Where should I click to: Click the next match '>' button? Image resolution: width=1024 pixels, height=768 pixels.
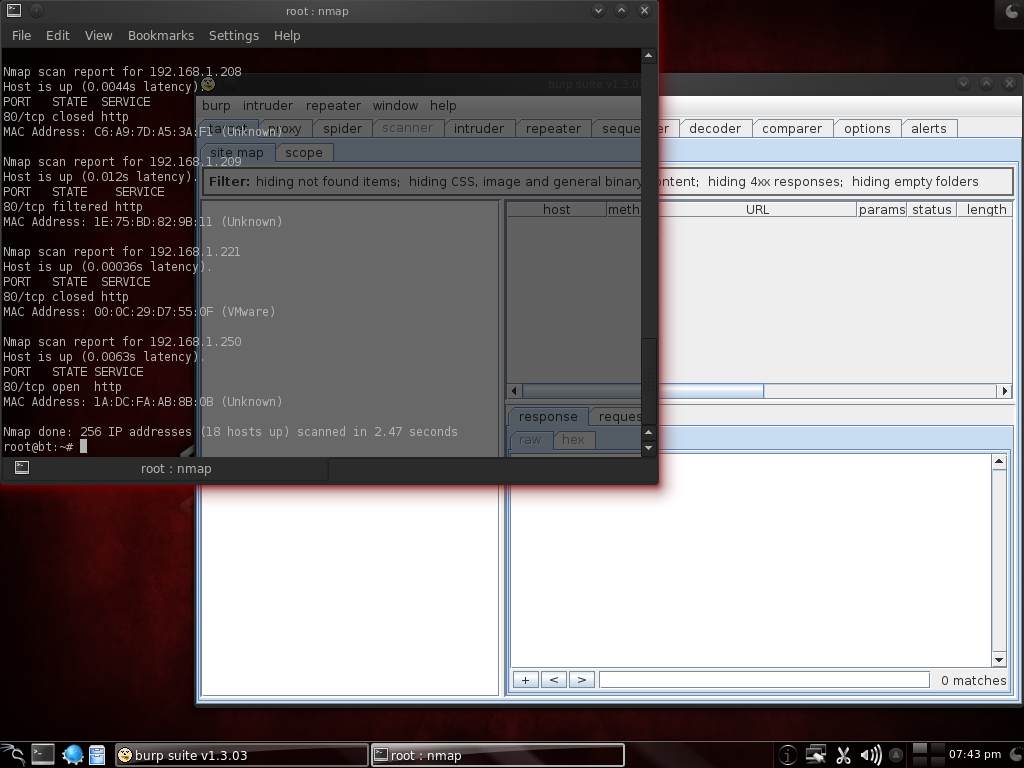point(581,680)
